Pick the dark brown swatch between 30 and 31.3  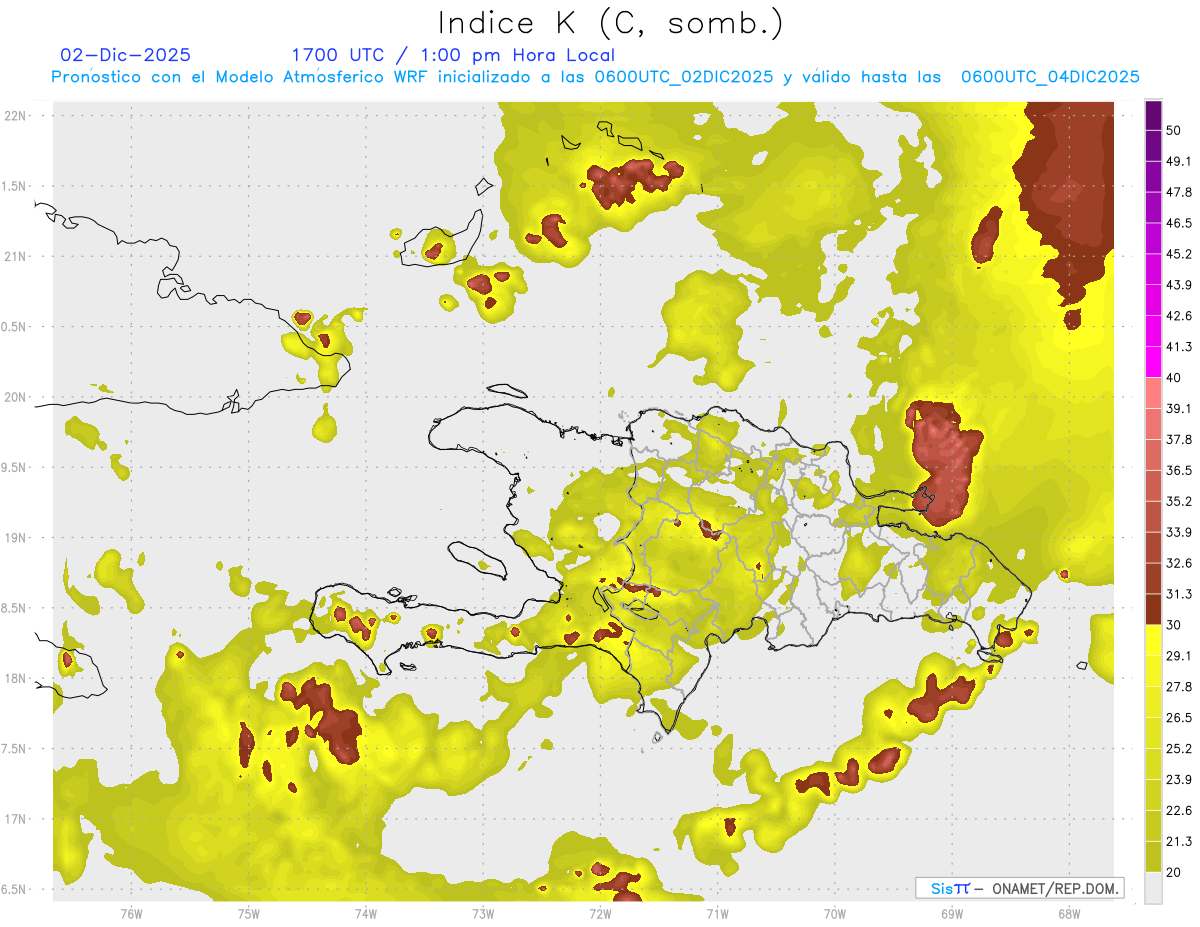(x=1153, y=609)
